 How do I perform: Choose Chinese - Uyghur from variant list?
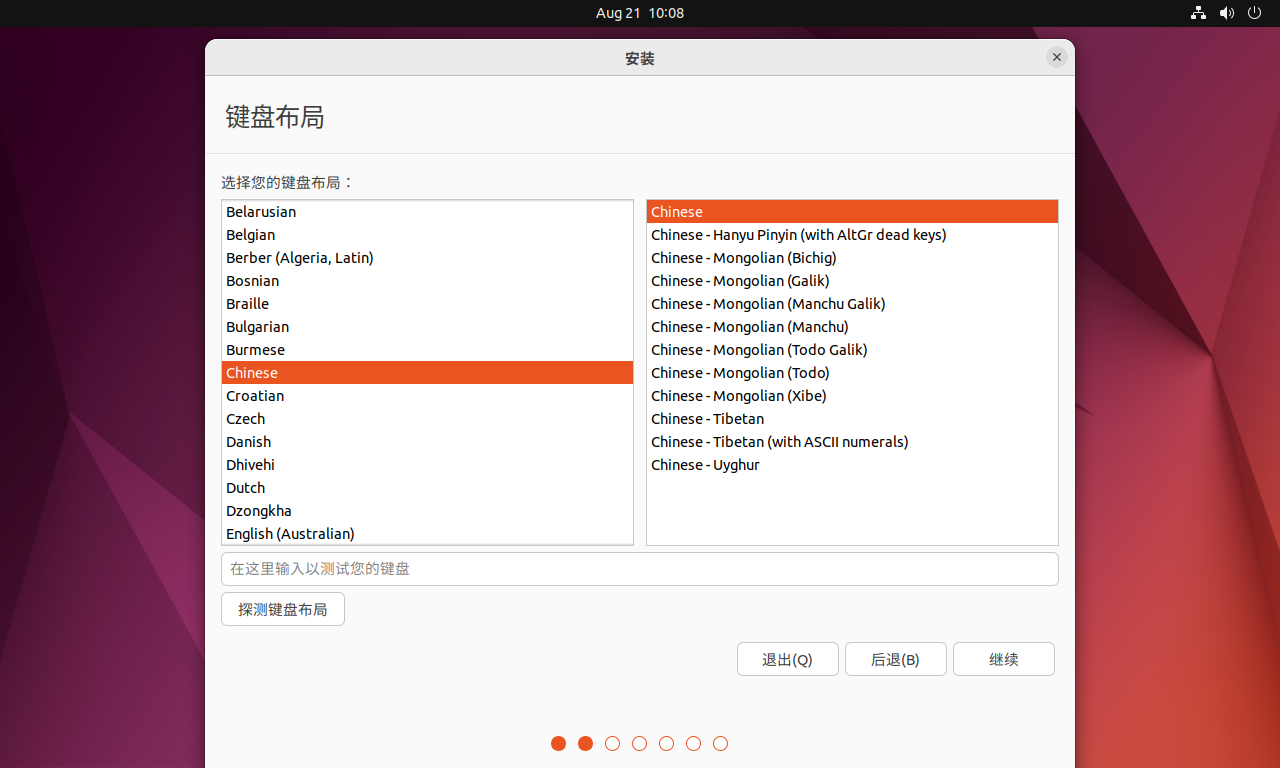pos(705,464)
